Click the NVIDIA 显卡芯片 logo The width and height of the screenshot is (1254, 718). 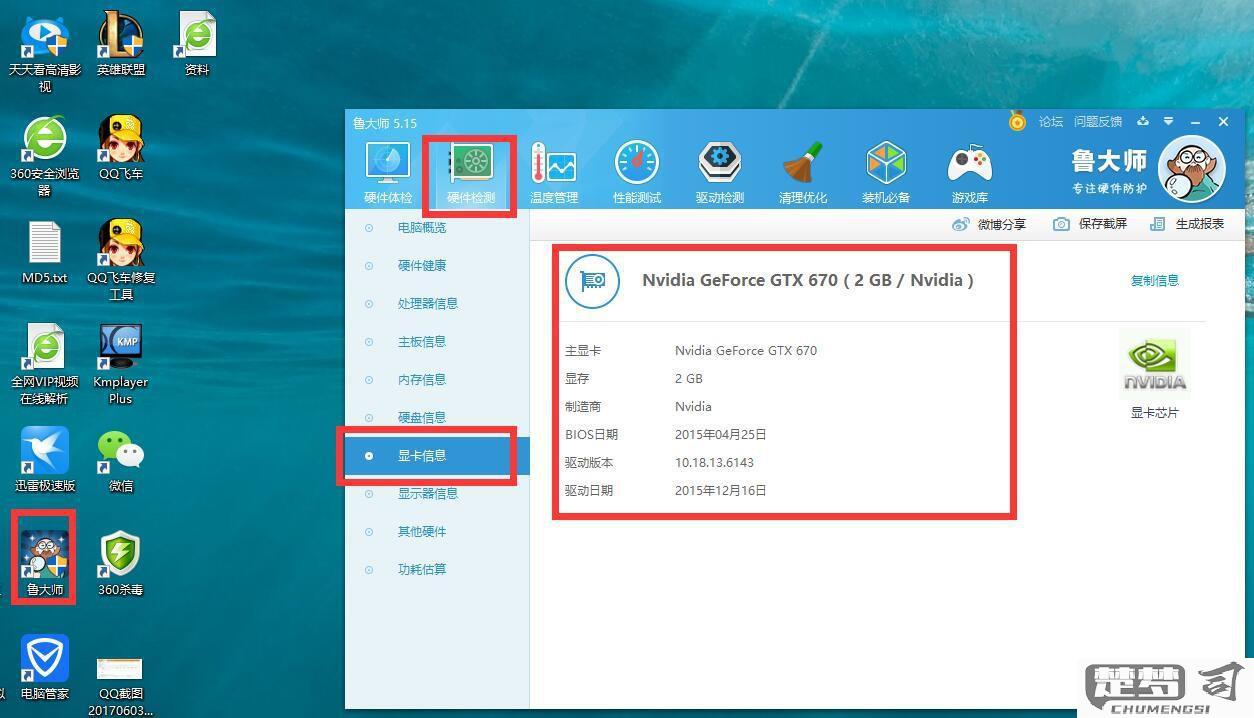1155,366
